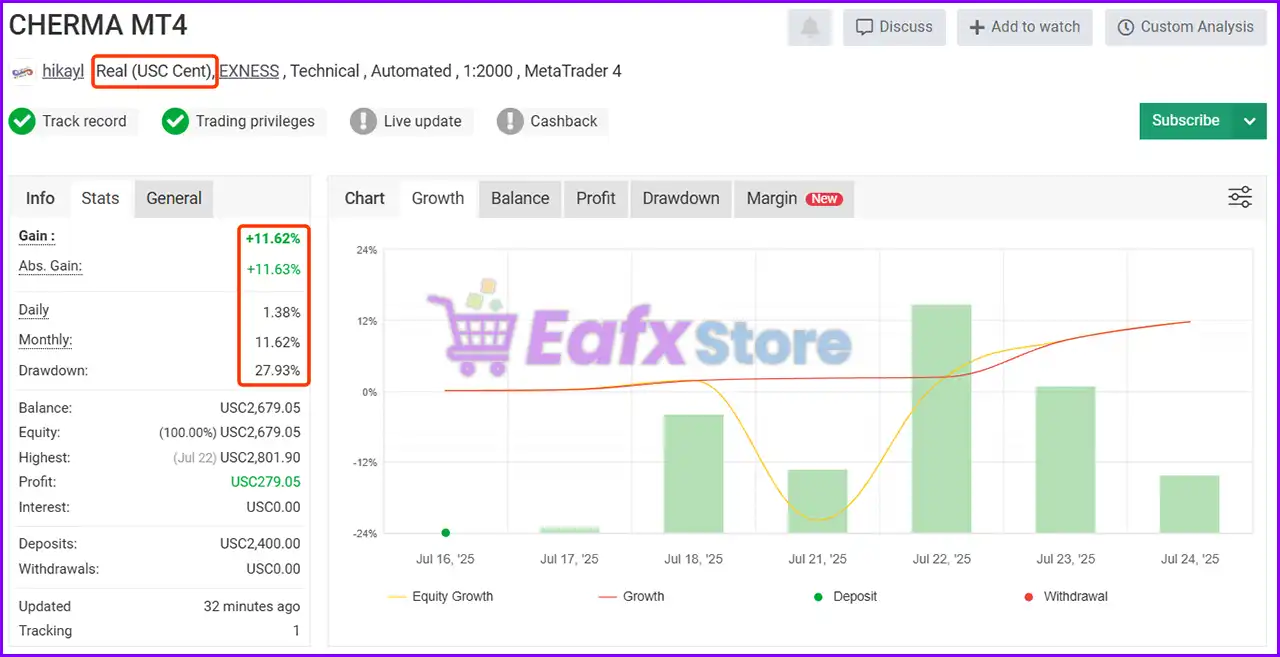The width and height of the screenshot is (1280, 657).
Task: Select the Chart tab
Action: [x=365, y=198]
